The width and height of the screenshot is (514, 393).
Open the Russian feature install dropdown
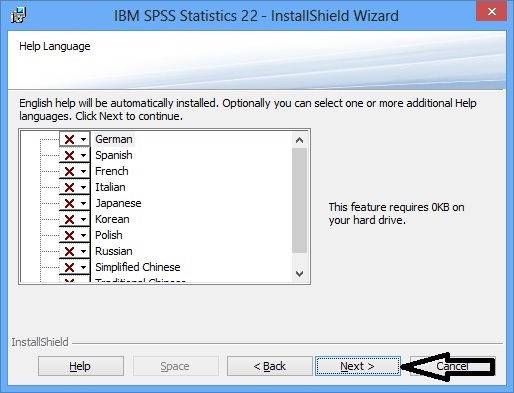[75, 251]
